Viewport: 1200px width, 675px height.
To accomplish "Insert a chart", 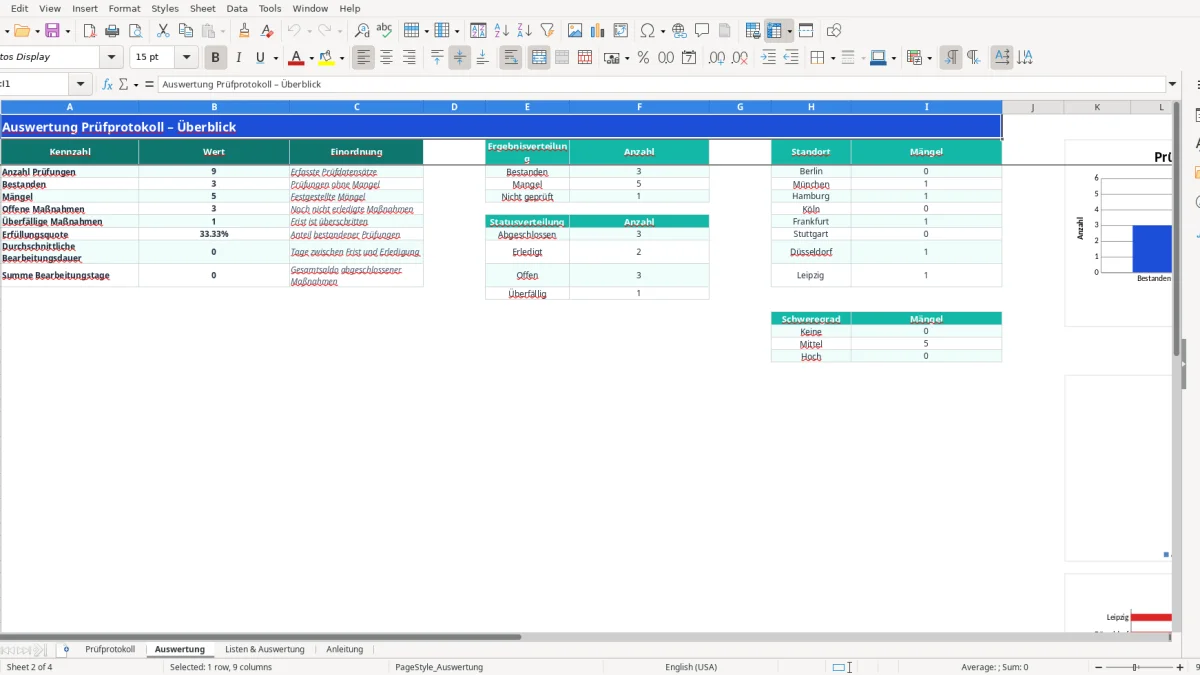I will pos(598,31).
